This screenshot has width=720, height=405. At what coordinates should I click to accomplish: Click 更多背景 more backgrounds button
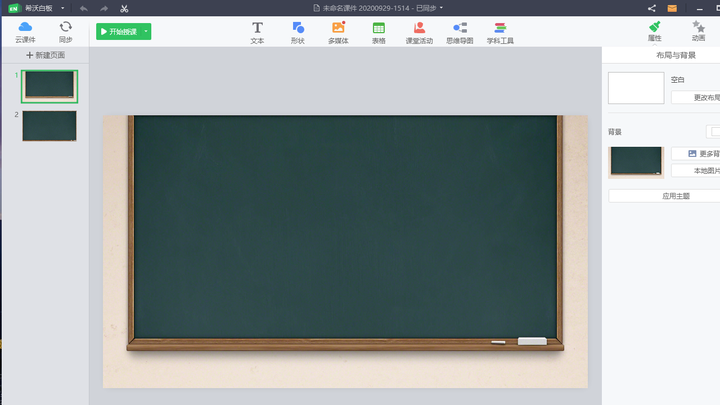(x=697, y=153)
